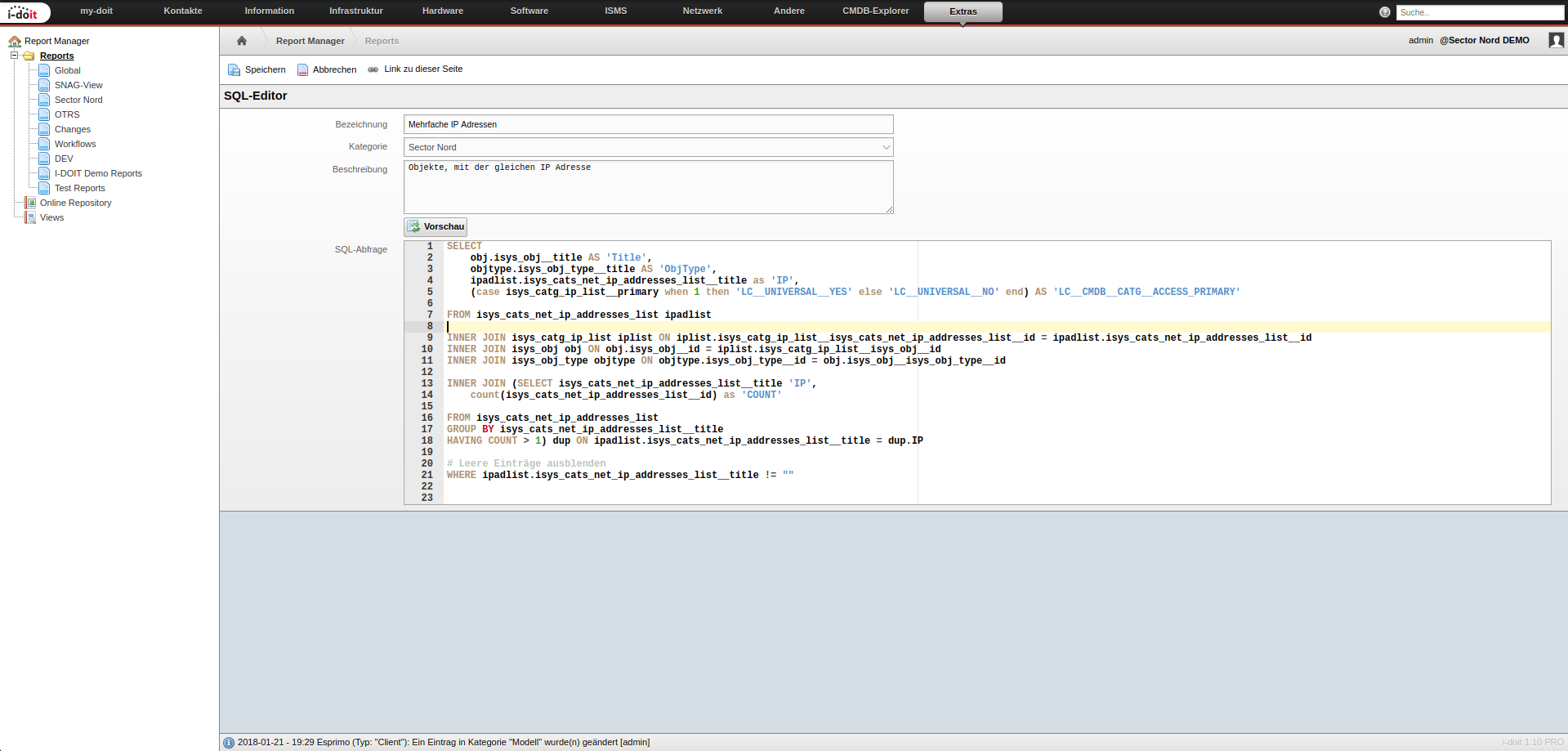
Task: Open the Andere menu
Action: [x=789, y=11]
